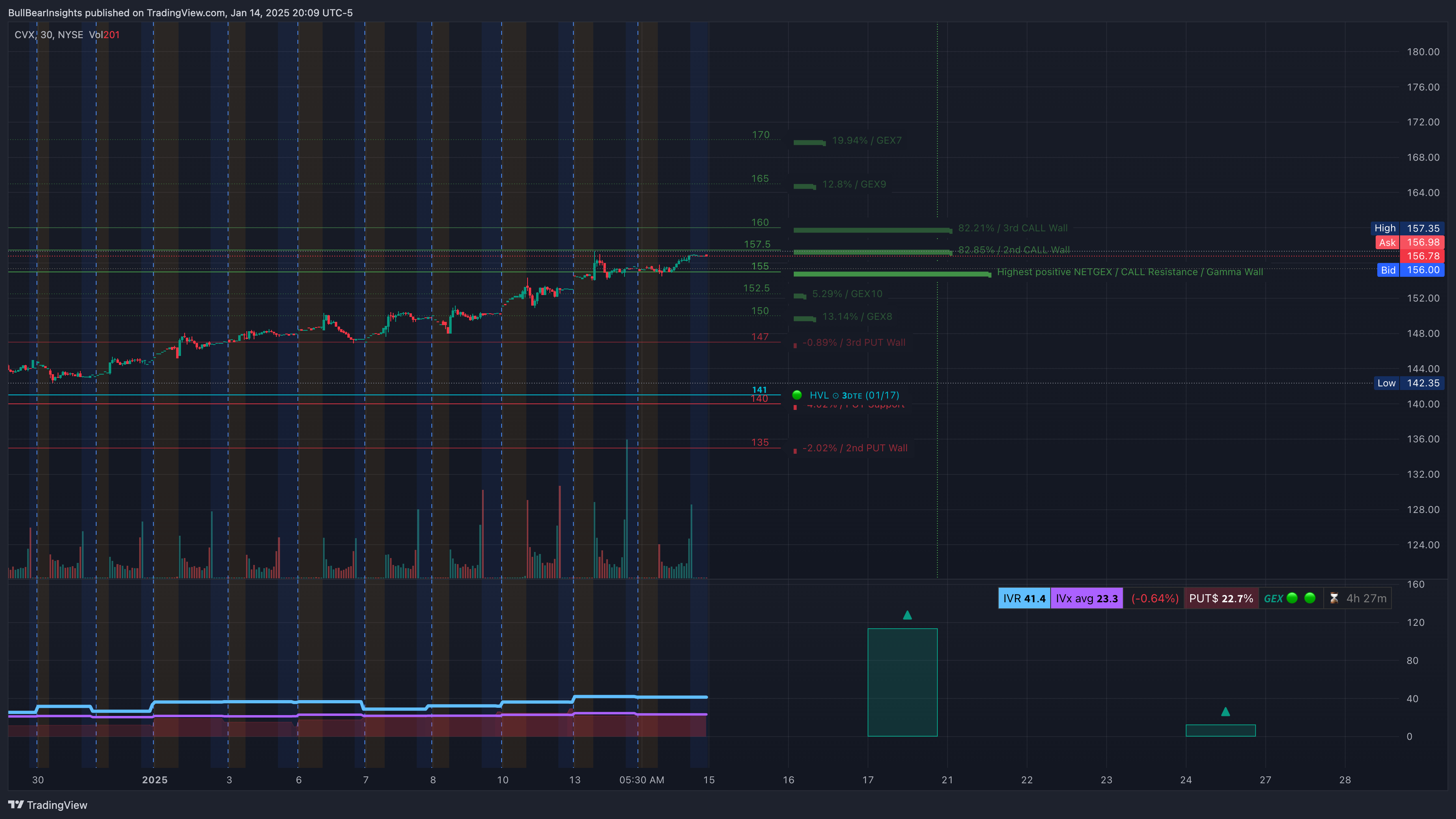Click the 05:30 AM time axis label
1456x819 pixels.
pyautogui.click(x=642, y=780)
